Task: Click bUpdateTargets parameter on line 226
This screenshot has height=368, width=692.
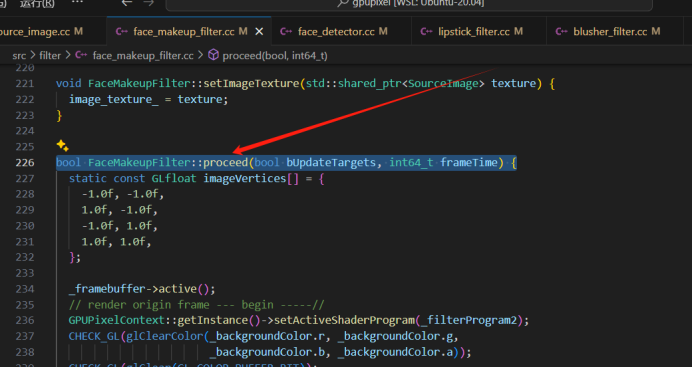Action: 331,162
